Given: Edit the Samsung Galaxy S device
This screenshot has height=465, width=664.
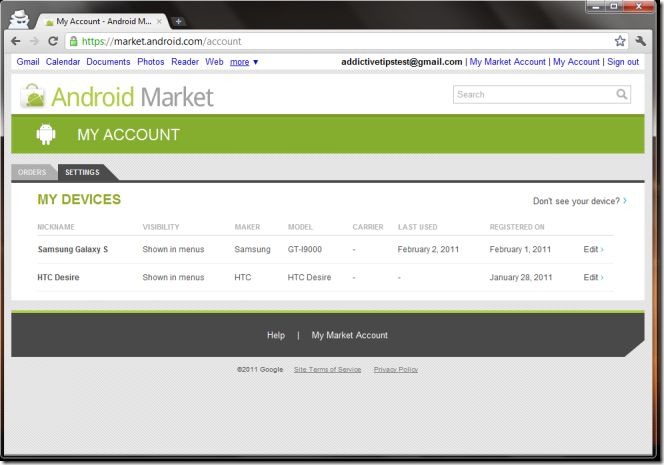Looking at the screenshot, I should 593,249.
